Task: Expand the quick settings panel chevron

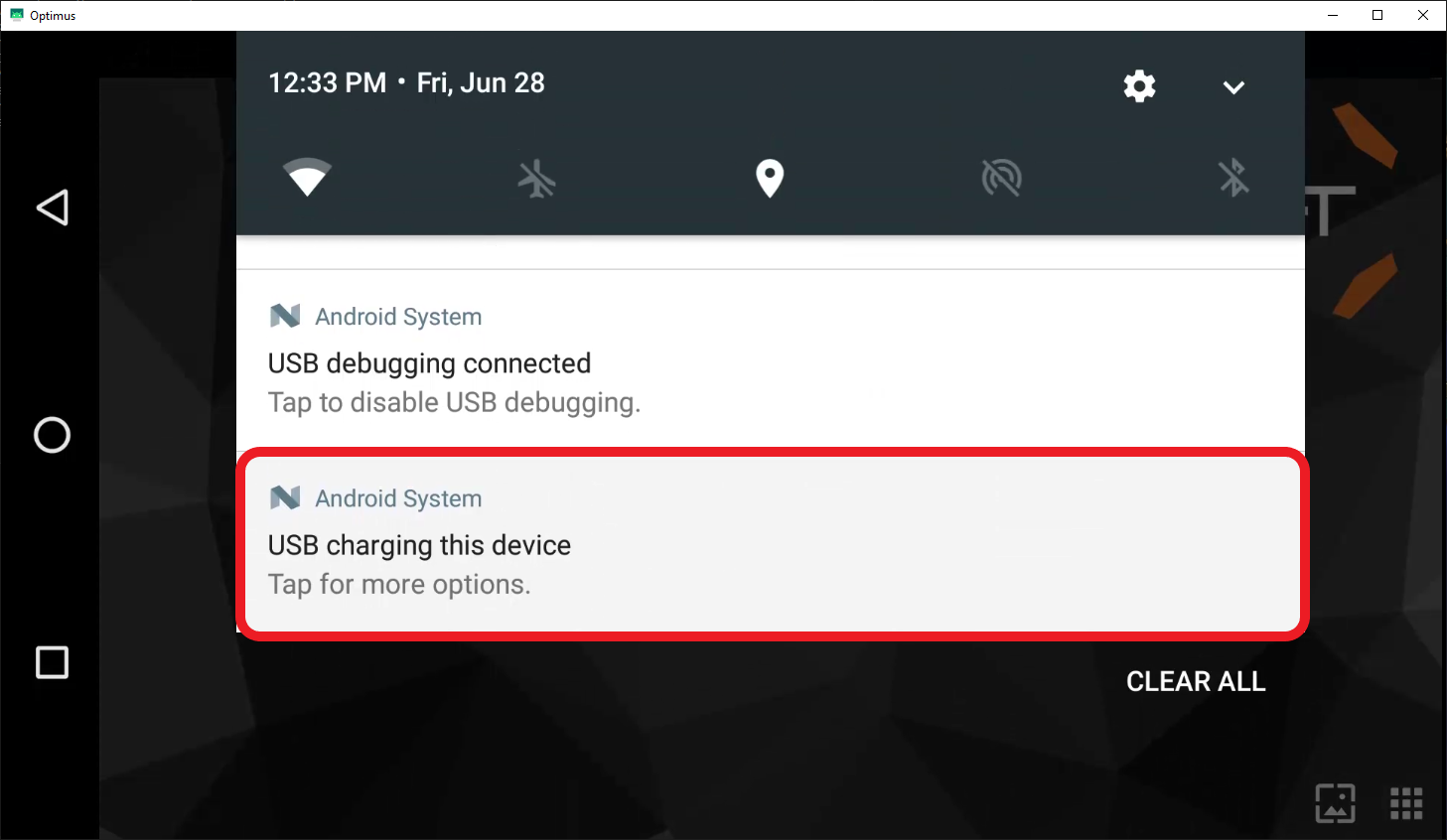Action: tap(1233, 87)
